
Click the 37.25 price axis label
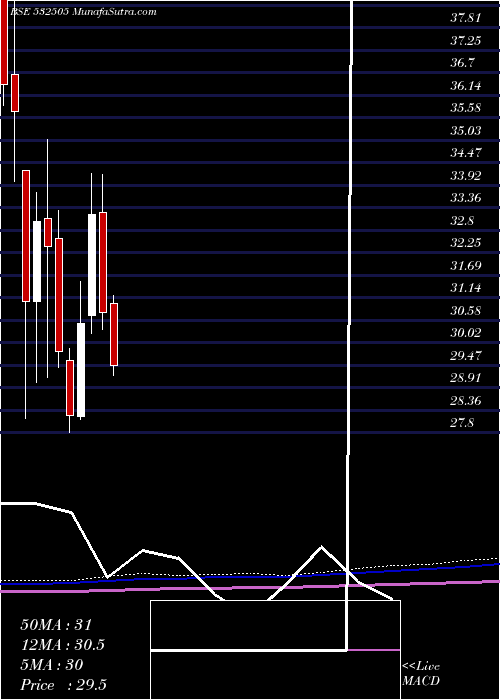(466, 41)
